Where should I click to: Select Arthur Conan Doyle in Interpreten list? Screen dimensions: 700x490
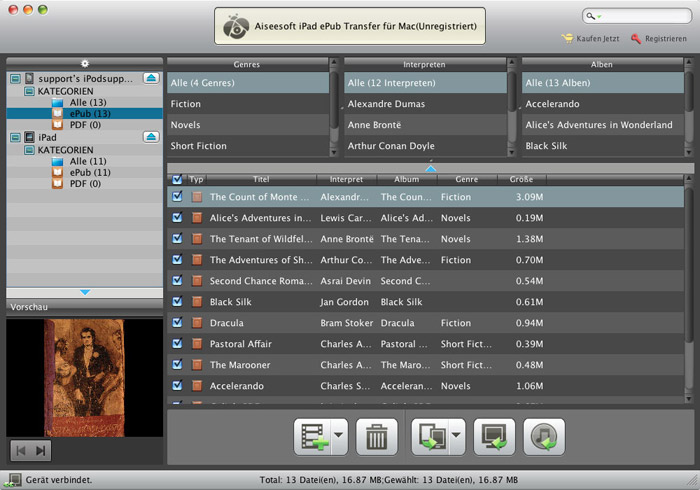coord(425,145)
